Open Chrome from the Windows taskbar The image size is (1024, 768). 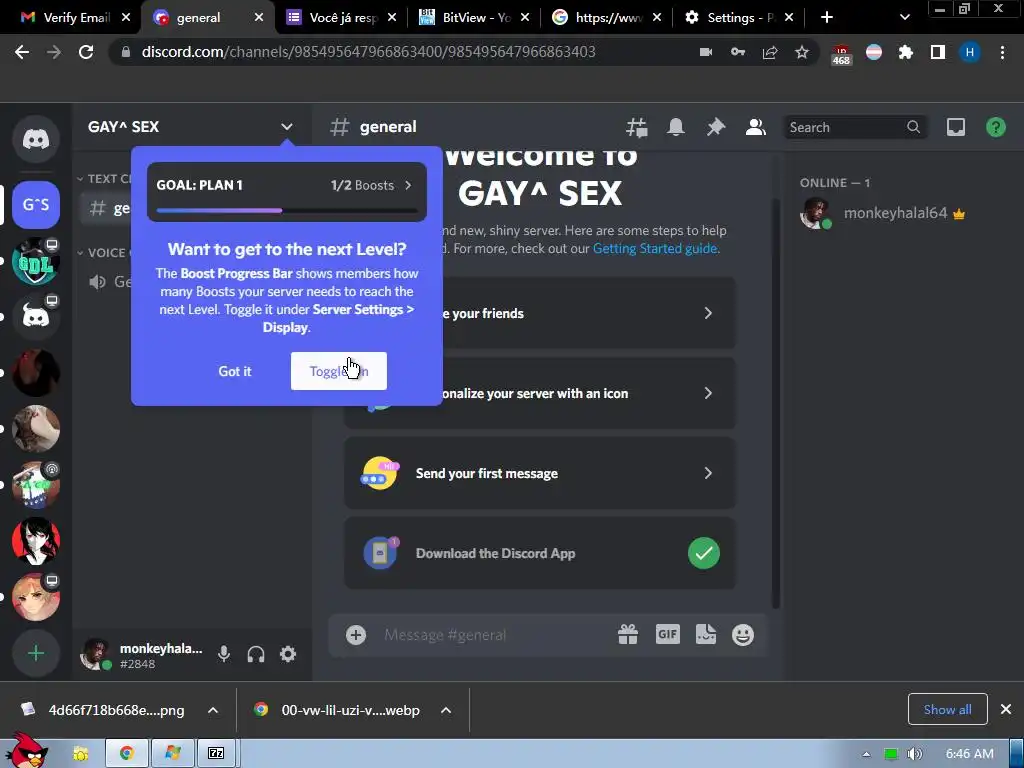tap(127, 753)
